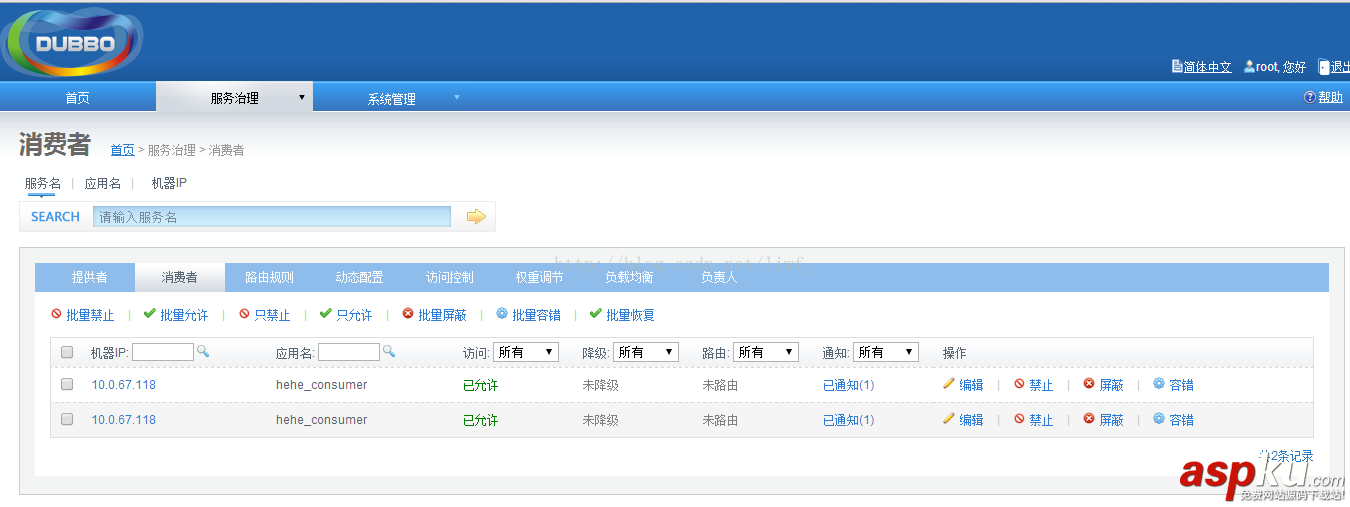Image resolution: width=1350 pixels, height=507 pixels.
Task: Click the 帮助 link
Action: tap(1330, 97)
